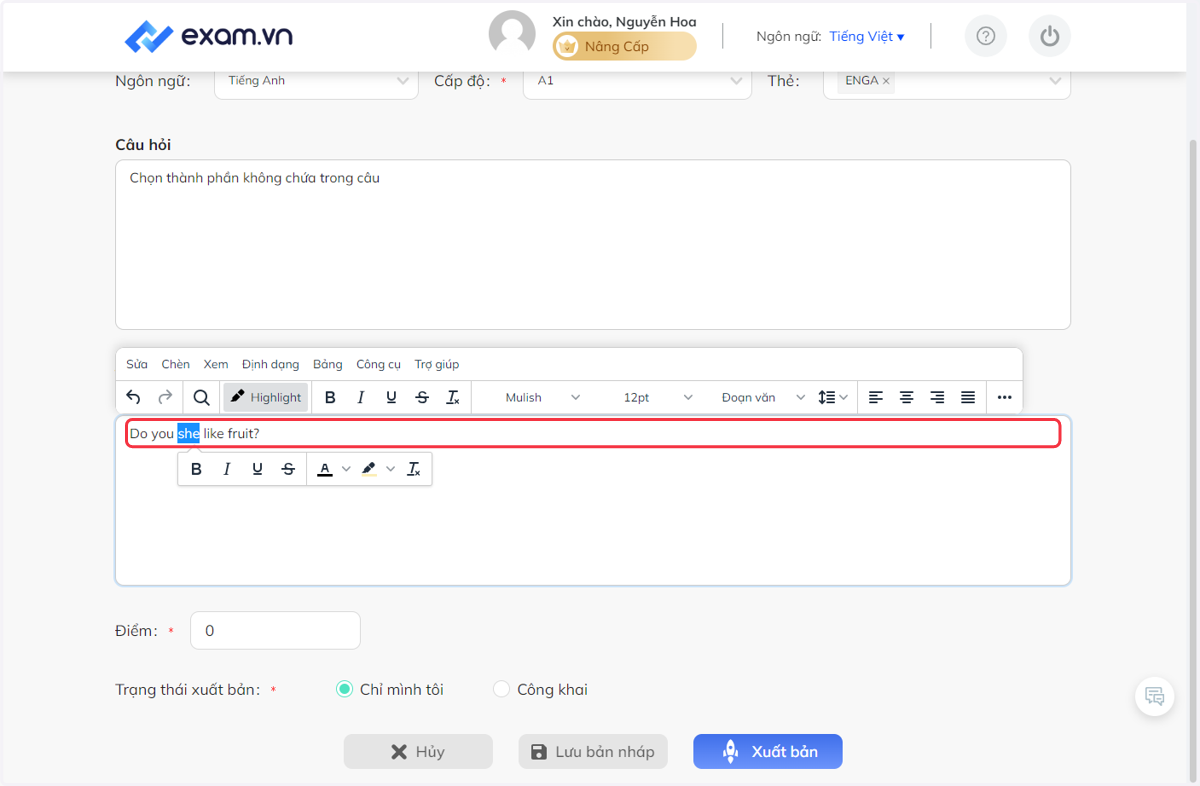Click into the Điểm score field
The height and width of the screenshot is (786, 1200).
point(275,631)
